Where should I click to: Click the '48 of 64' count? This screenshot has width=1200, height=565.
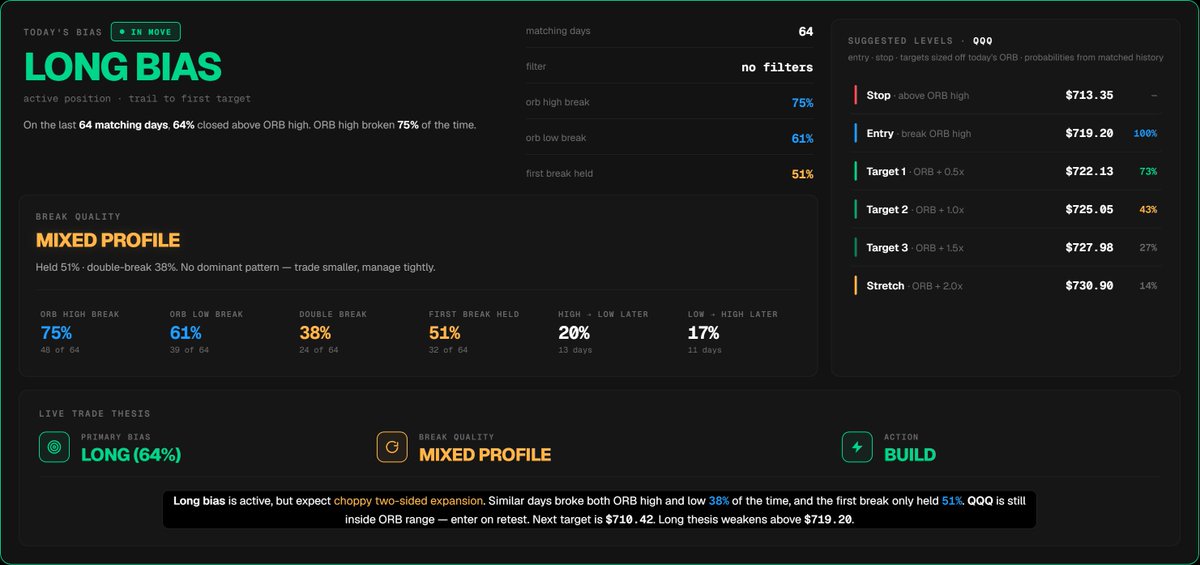pyautogui.click(x=60, y=350)
